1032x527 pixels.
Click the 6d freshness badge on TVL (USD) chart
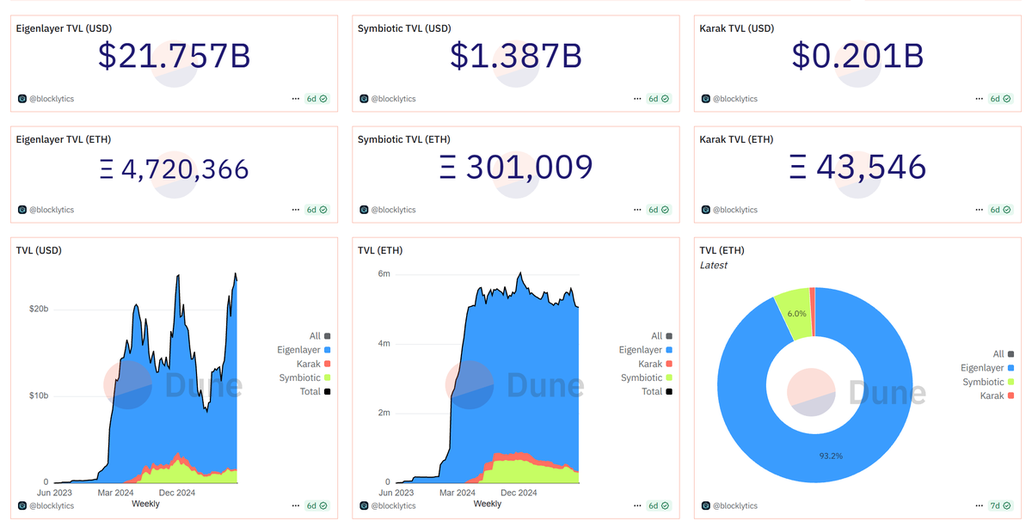(x=317, y=506)
